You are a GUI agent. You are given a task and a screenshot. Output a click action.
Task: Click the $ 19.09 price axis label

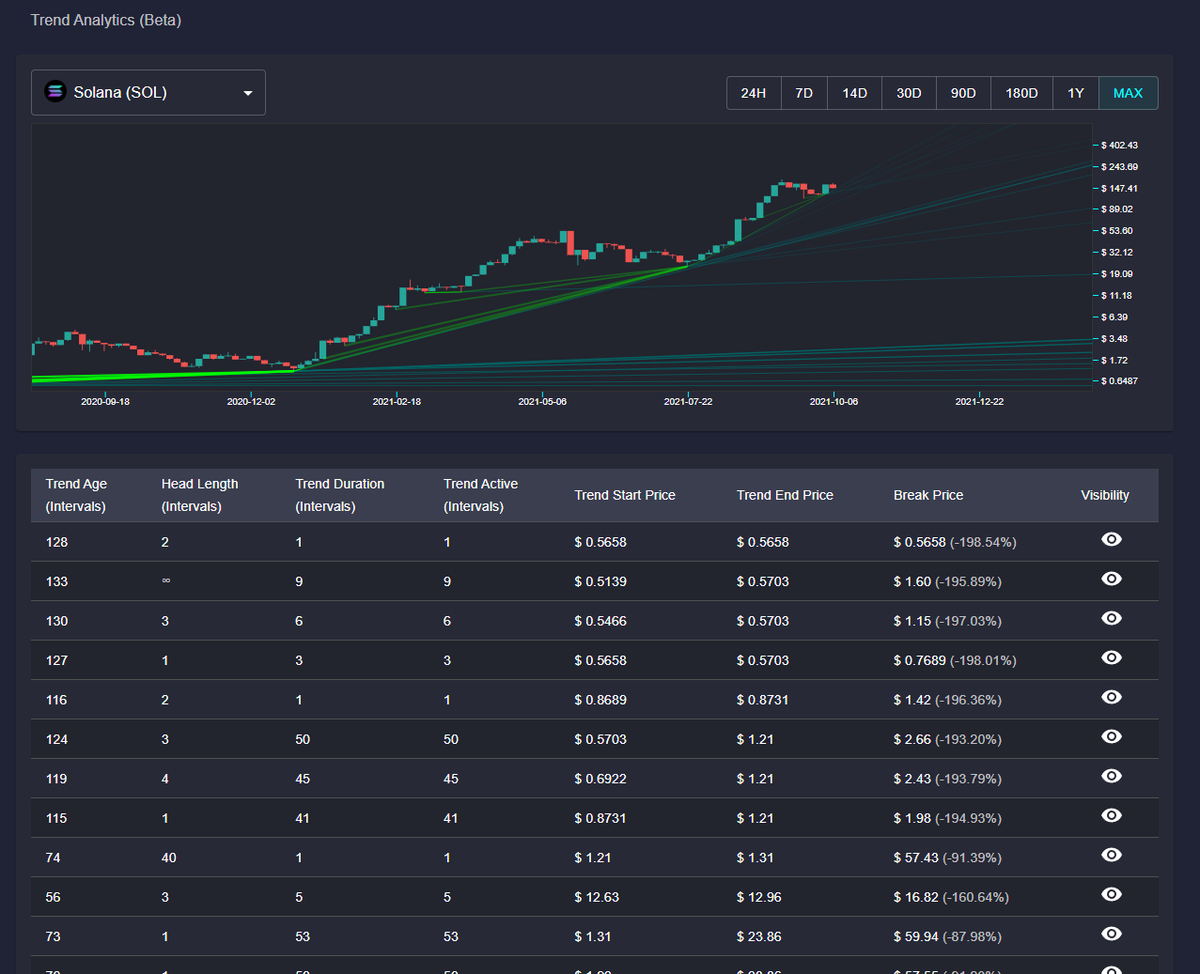tap(1117, 273)
